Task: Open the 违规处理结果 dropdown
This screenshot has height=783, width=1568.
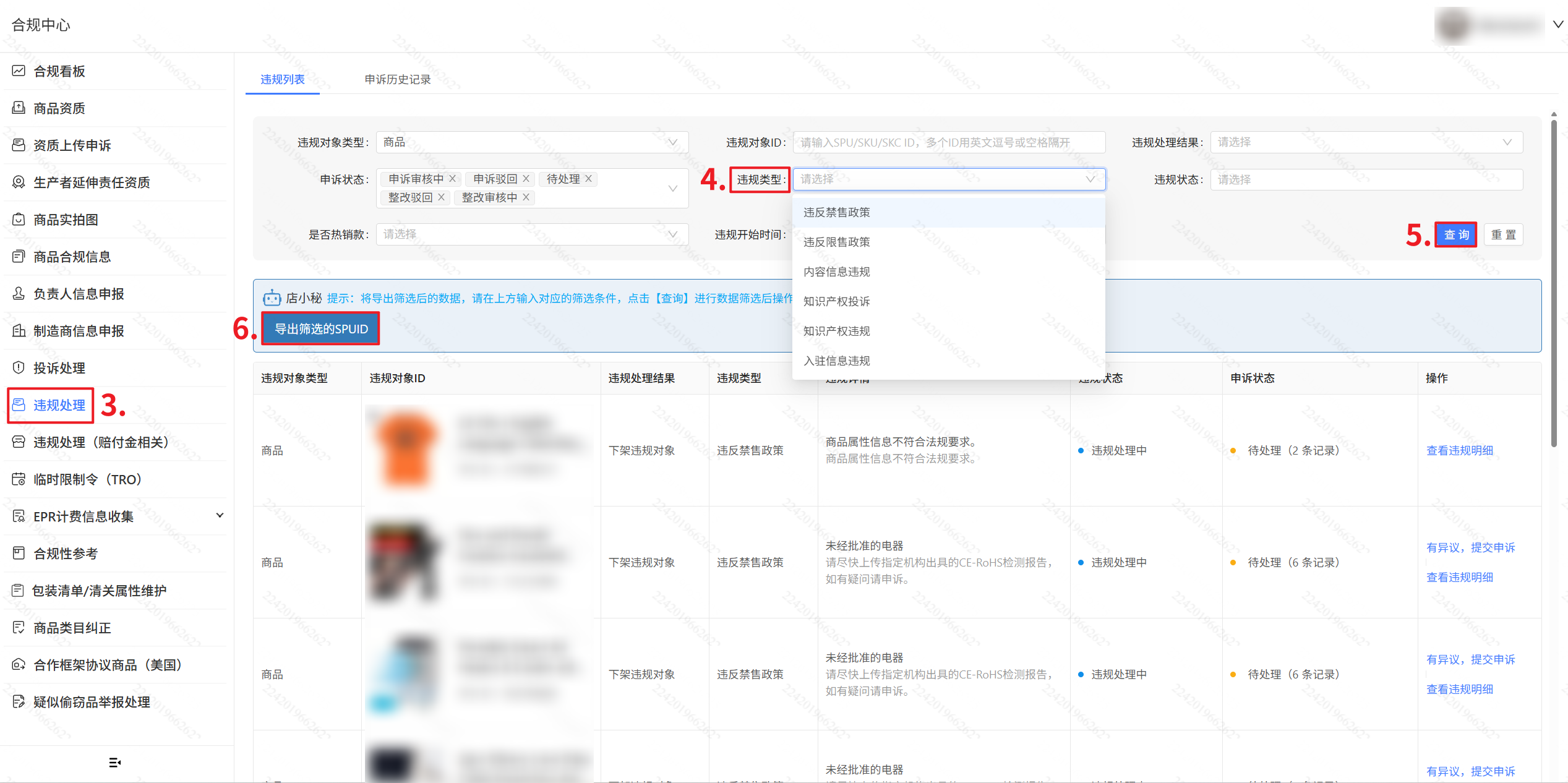Action: click(x=1366, y=142)
